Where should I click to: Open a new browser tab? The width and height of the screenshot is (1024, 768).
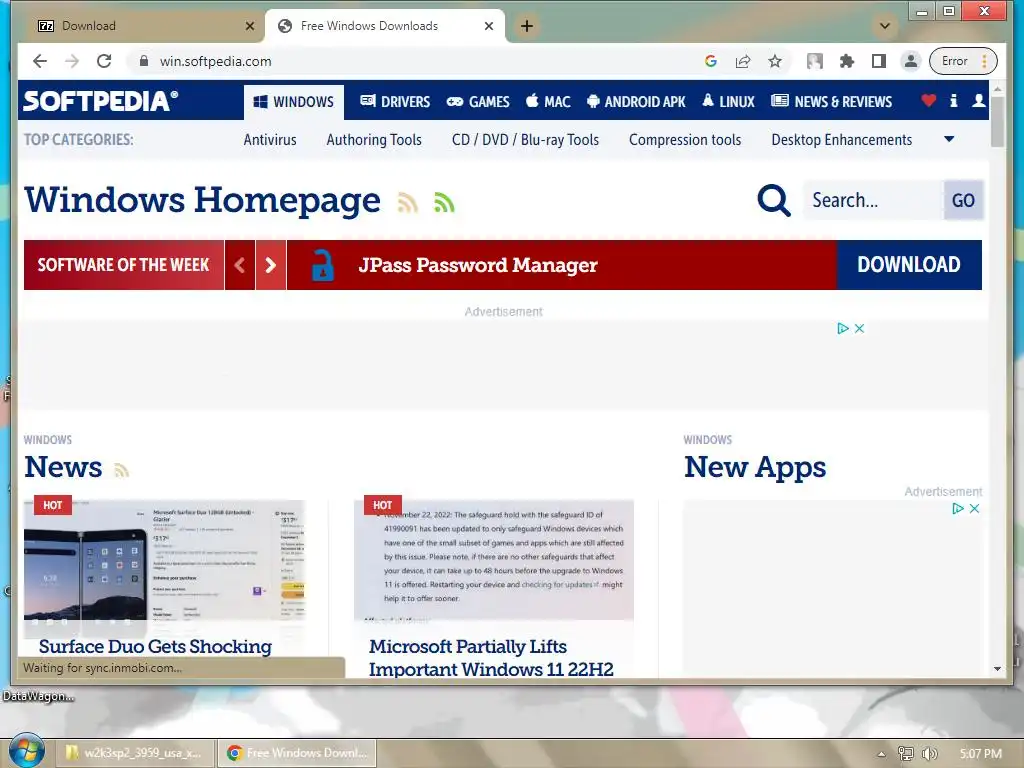coord(527,26)
